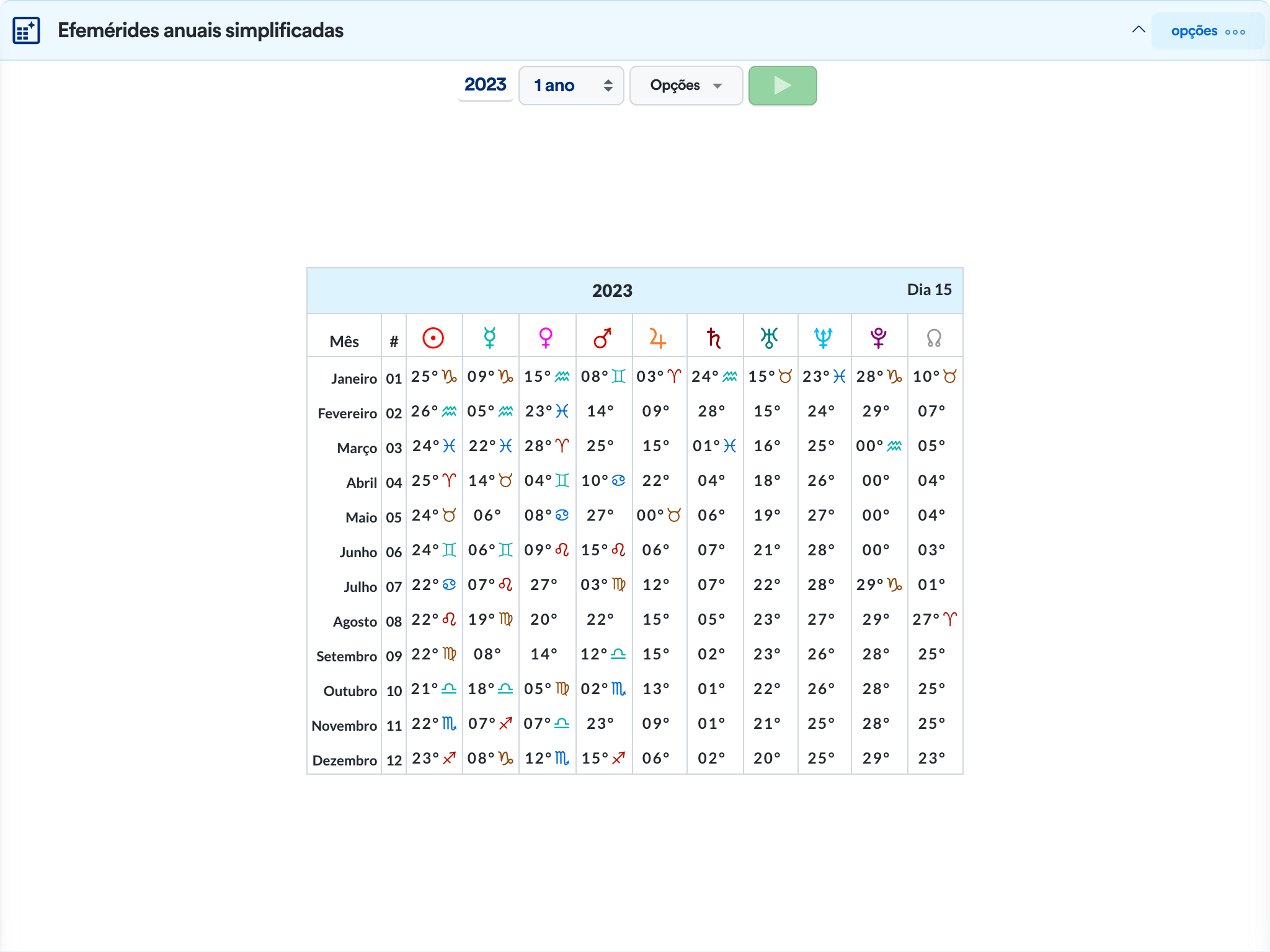Click the 'Dia 15' label in table header
Viewport: 1270px width, 952px height.
pyautogui.click(x=929, y=289)
